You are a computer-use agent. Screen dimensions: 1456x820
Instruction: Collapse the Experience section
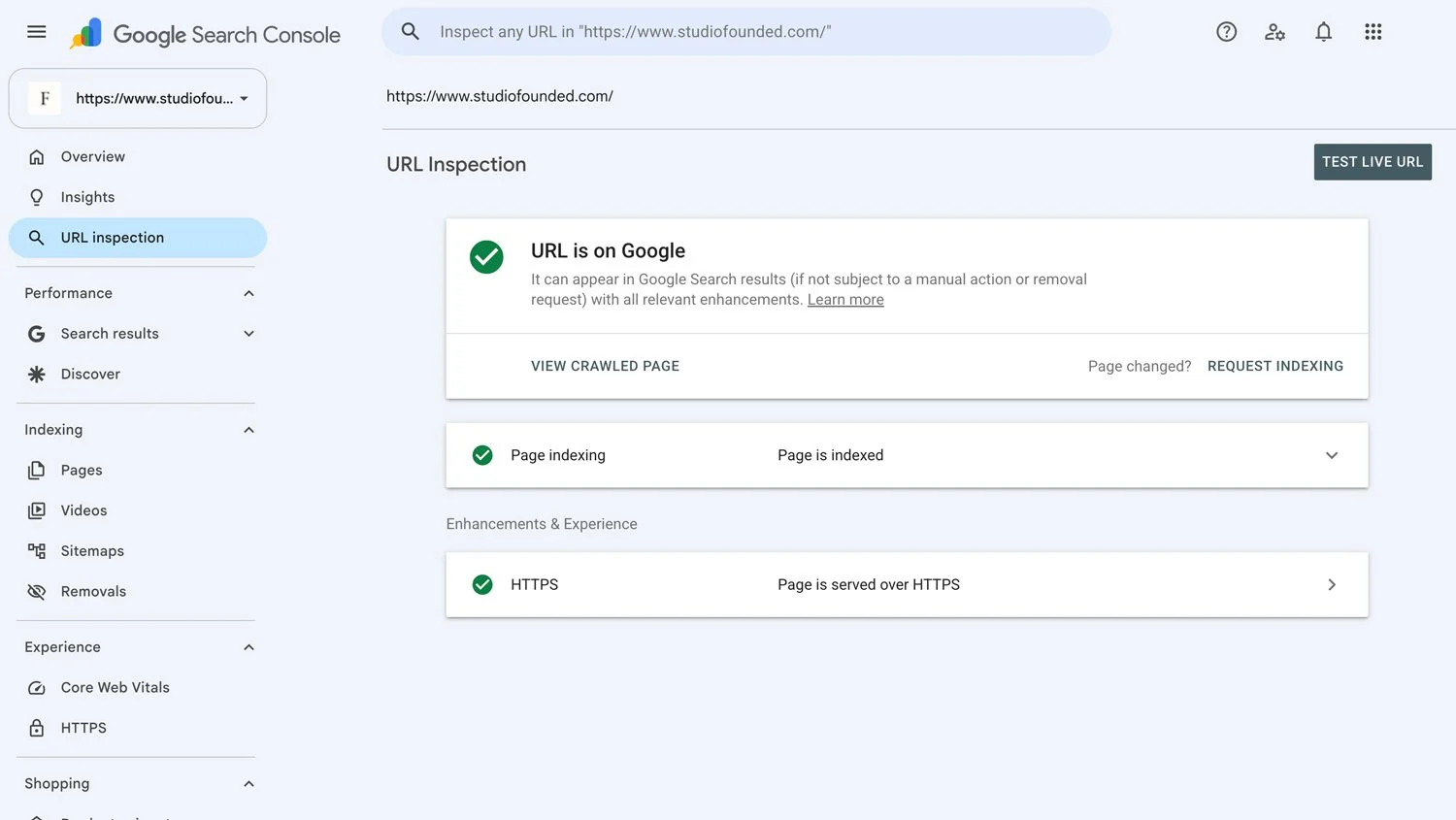pos(248,647)
